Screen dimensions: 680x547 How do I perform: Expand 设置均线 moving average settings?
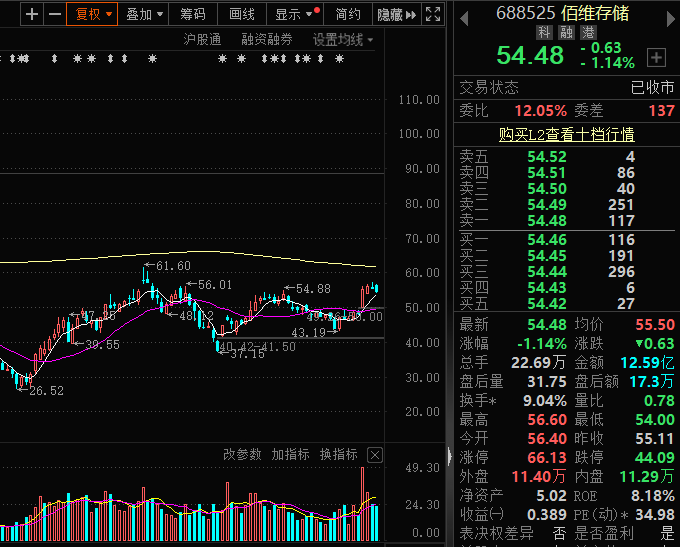(x=342, y=40)
